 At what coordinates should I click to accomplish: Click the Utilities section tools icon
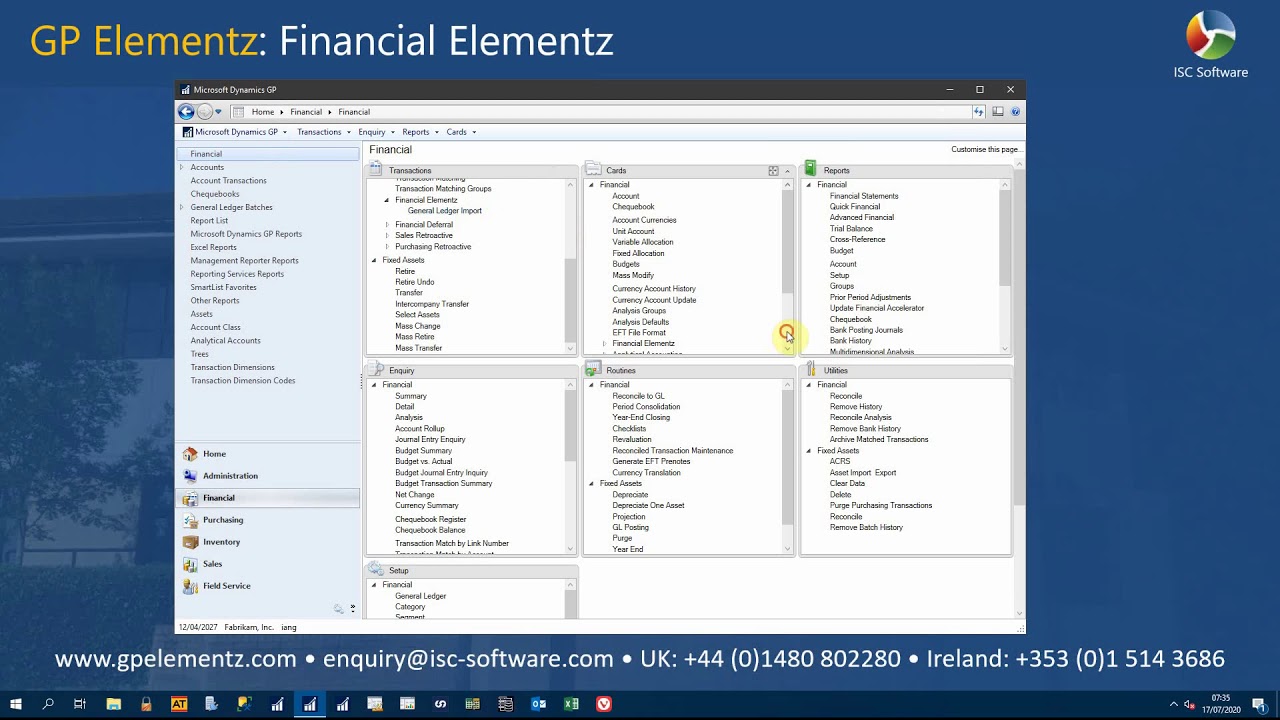tap(811, 370)
